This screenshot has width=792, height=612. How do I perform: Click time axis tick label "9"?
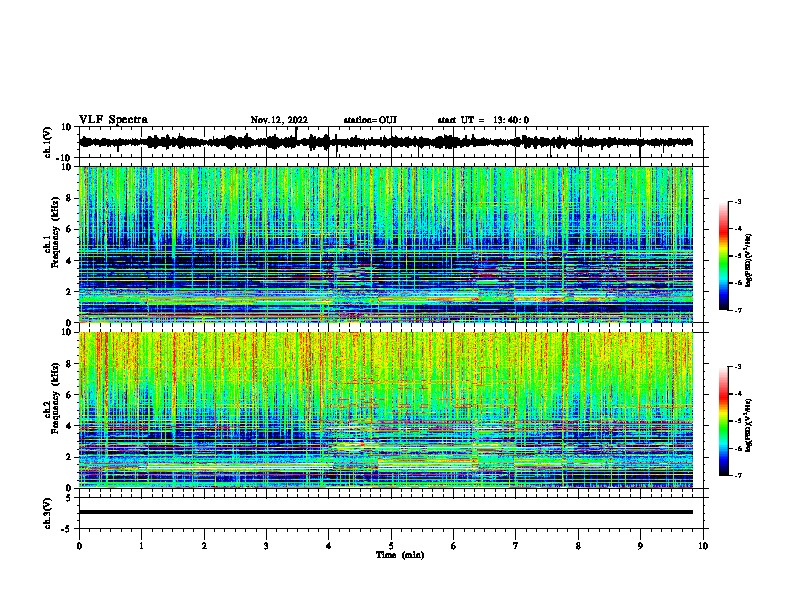640,546
